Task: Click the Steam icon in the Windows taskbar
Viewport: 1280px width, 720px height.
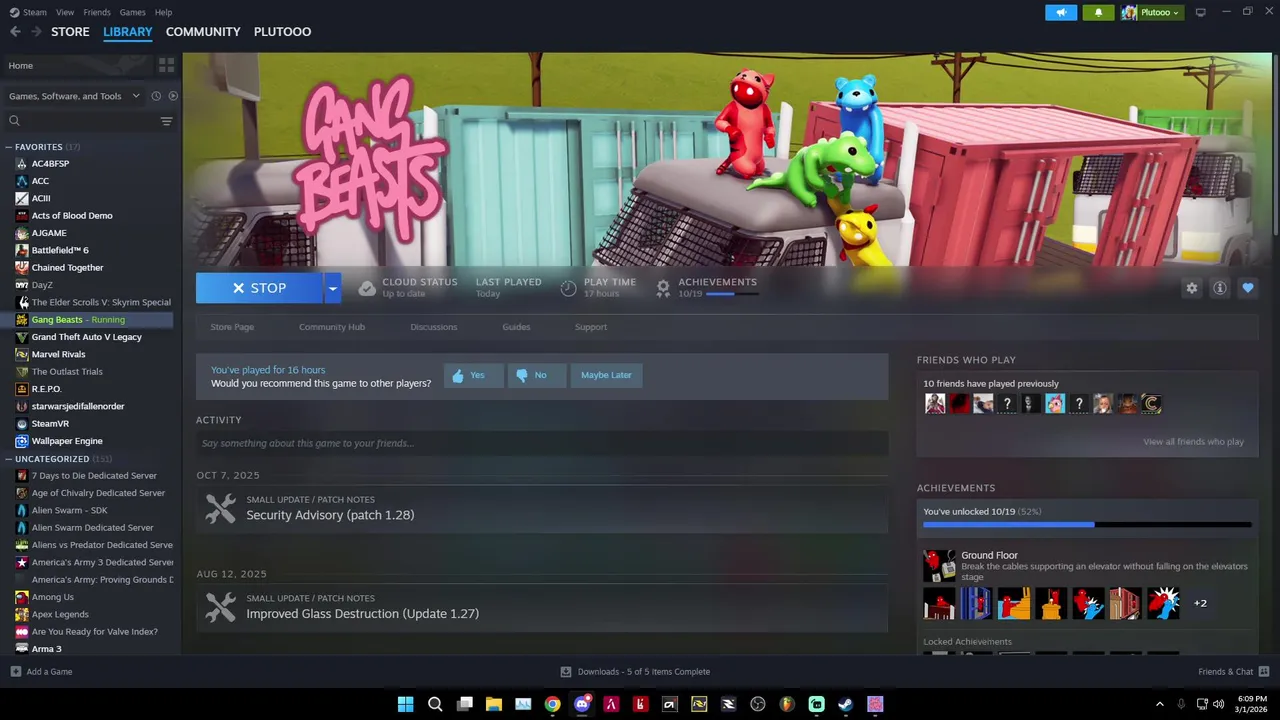Action: 845,704
